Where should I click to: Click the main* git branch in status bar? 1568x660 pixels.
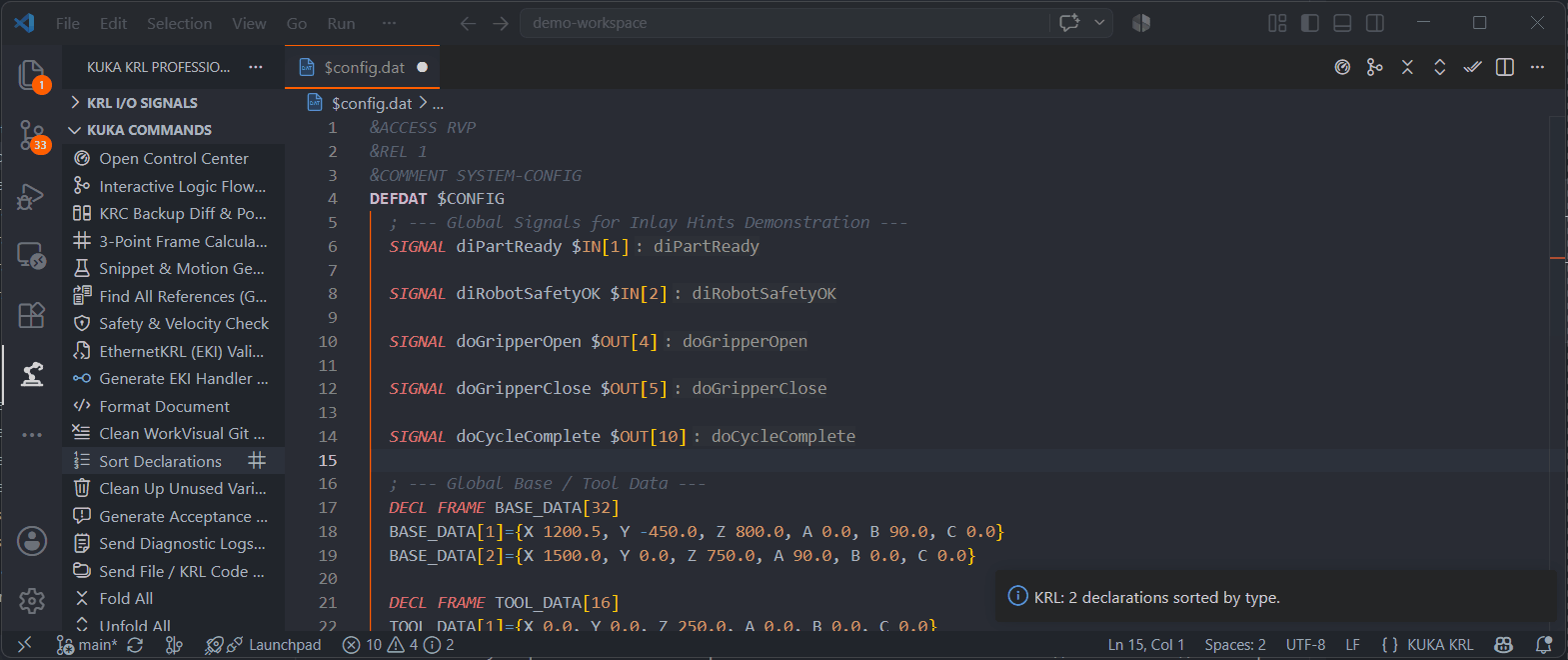87,645
